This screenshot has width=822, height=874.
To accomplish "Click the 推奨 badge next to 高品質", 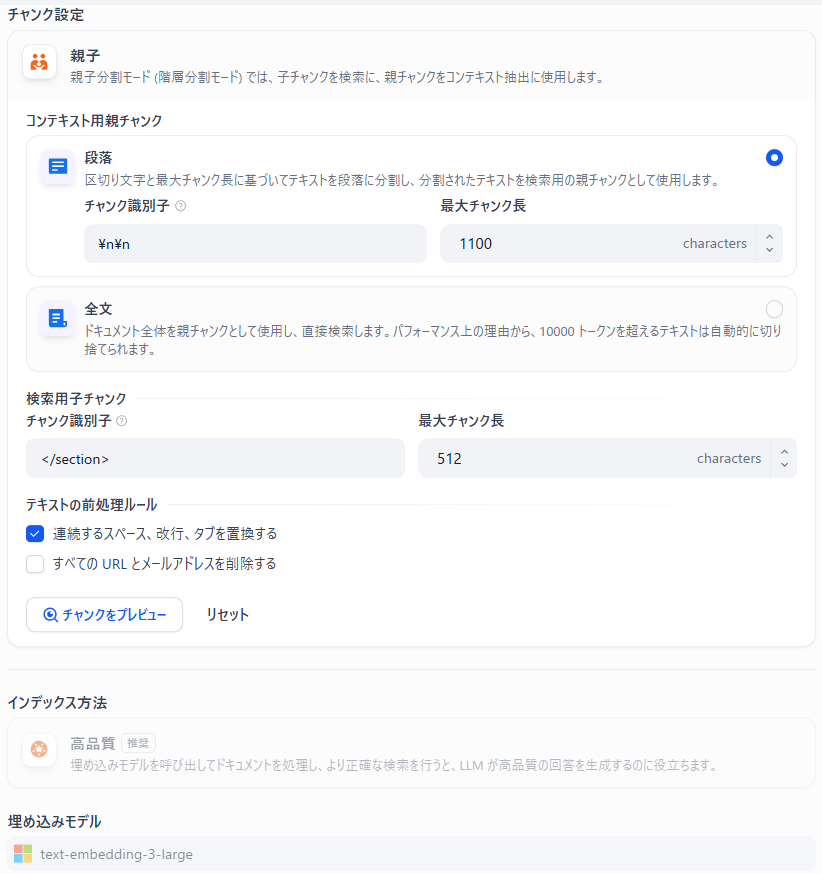I will 139,743.
